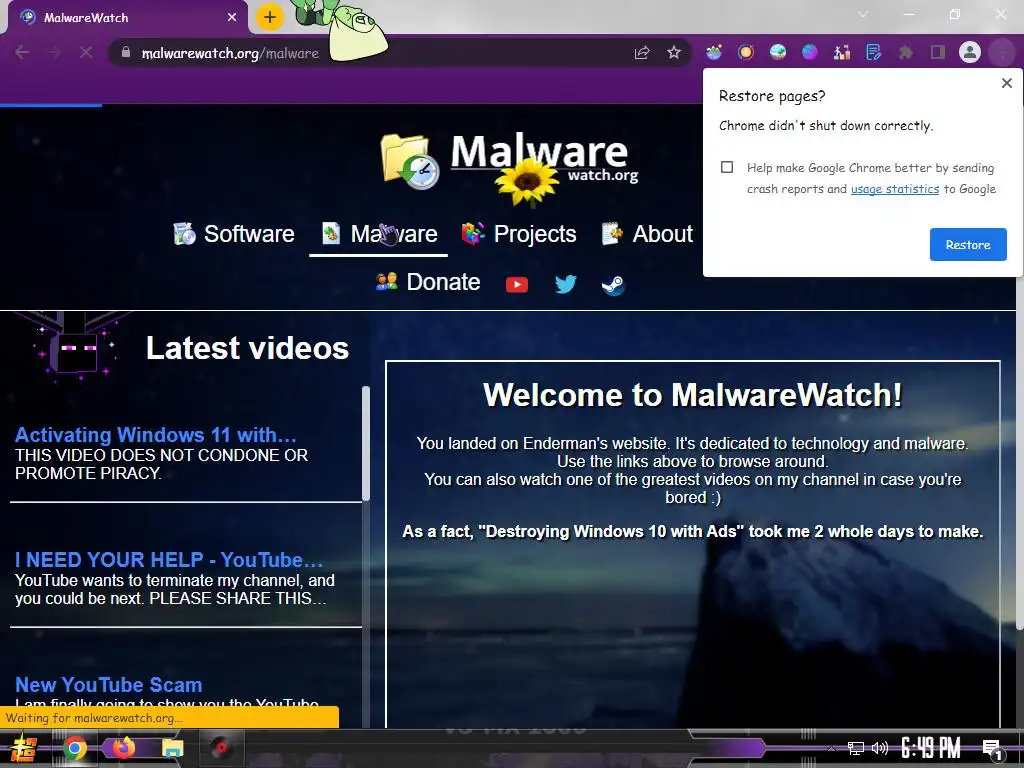This screenshot has width=1024, height=768.
Task: Close the MalwareWatch tab
Action: 232,18
